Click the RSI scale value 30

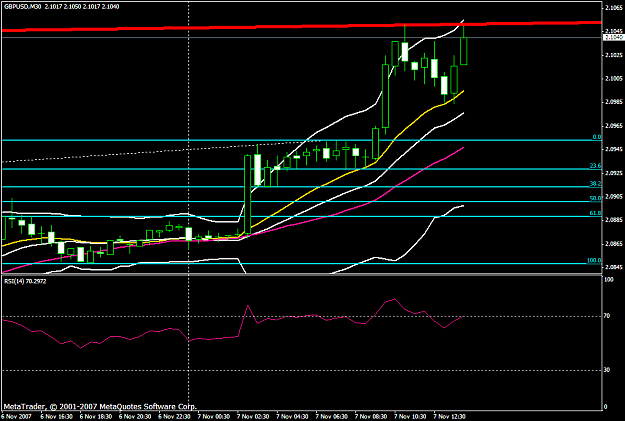tap(607, 370)
